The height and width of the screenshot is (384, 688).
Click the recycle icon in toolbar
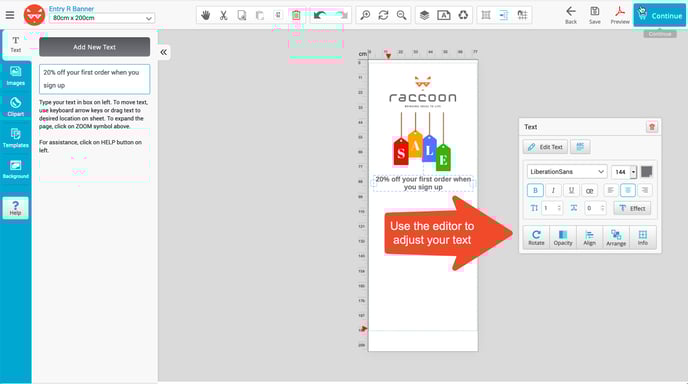463,15
